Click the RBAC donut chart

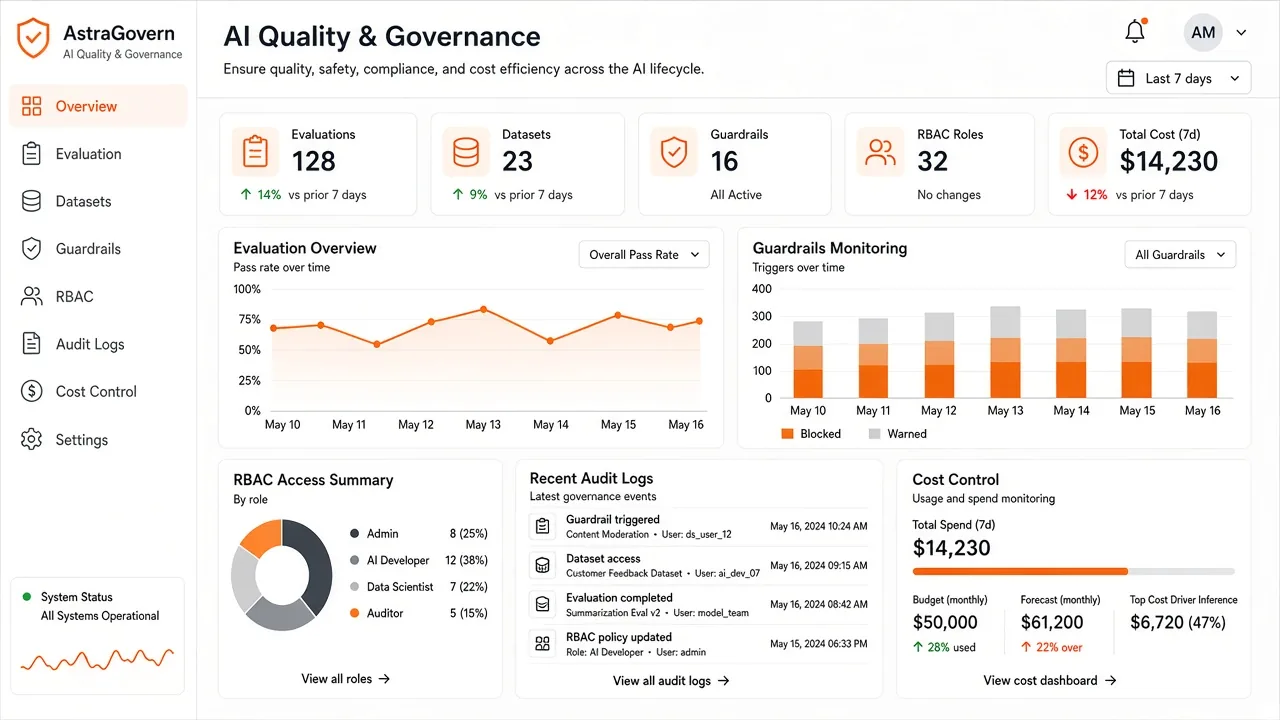(281, 575)
